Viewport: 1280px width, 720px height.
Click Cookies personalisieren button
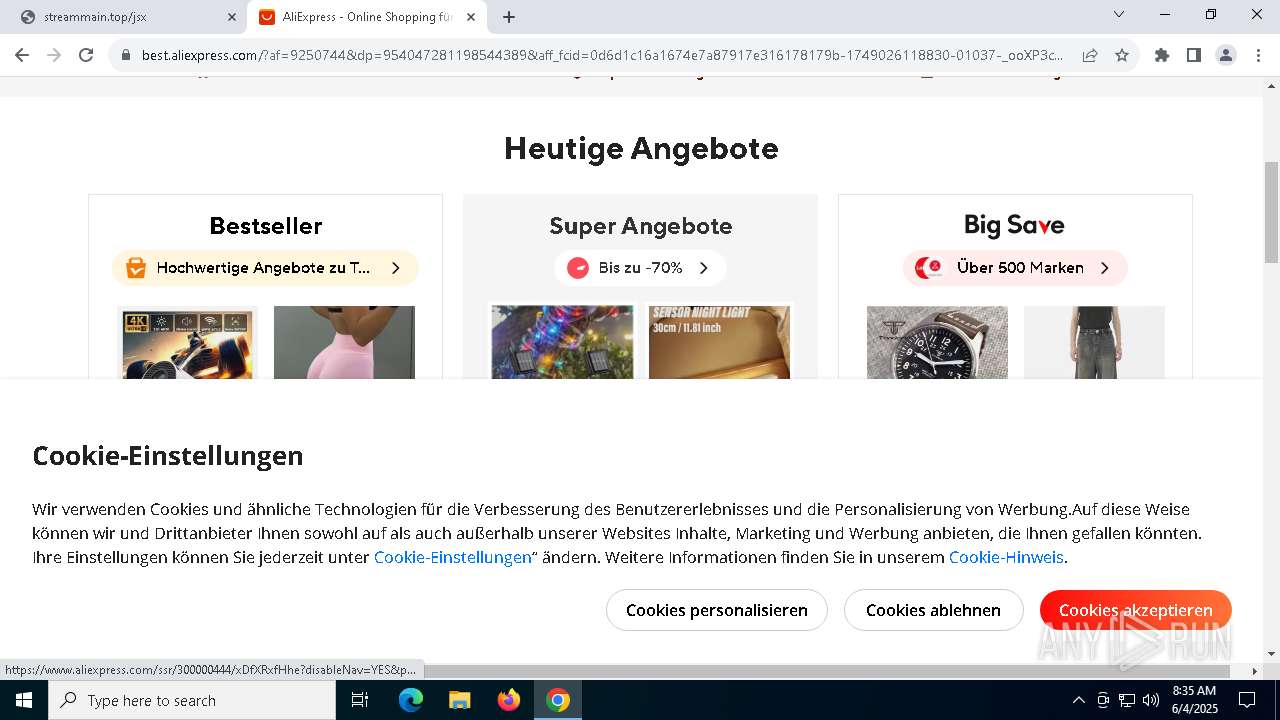[x=717, y=610]
